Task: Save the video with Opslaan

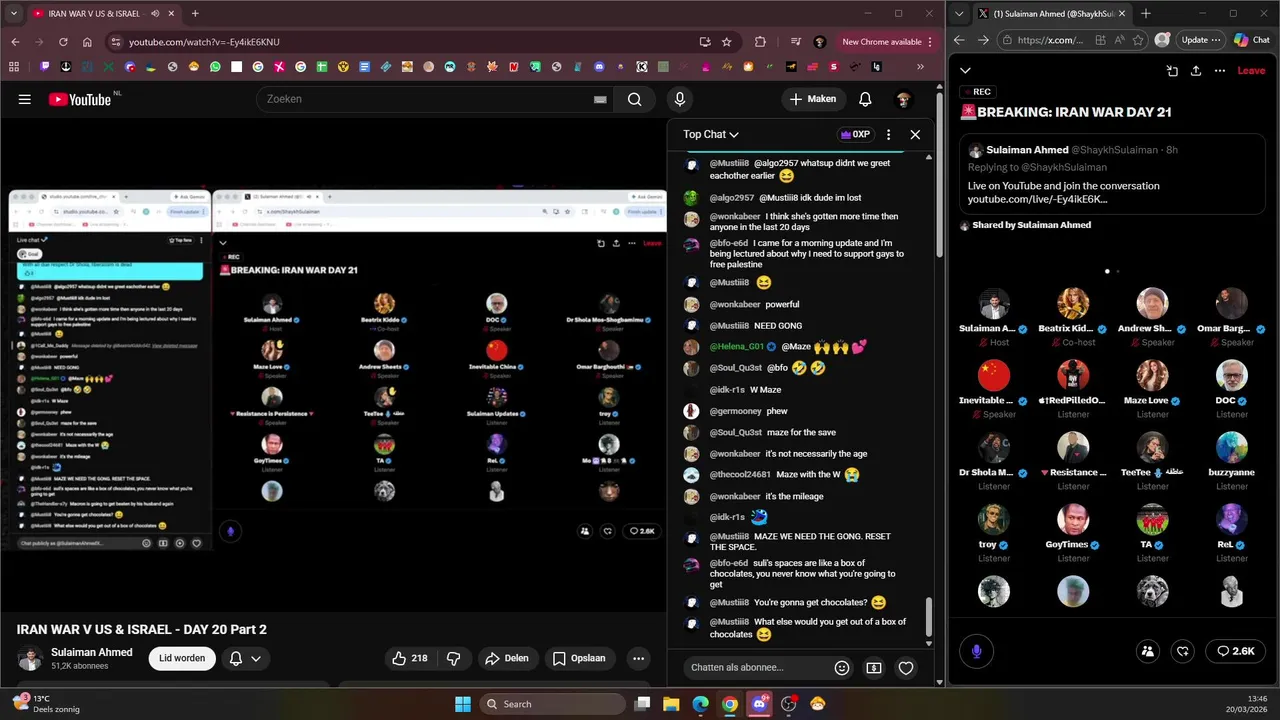Action: (x=579, y=658)
